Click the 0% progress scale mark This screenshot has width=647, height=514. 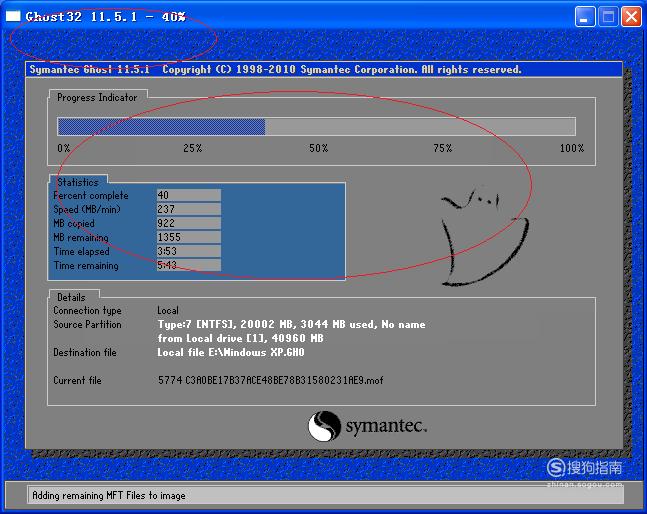pos(64,148)
